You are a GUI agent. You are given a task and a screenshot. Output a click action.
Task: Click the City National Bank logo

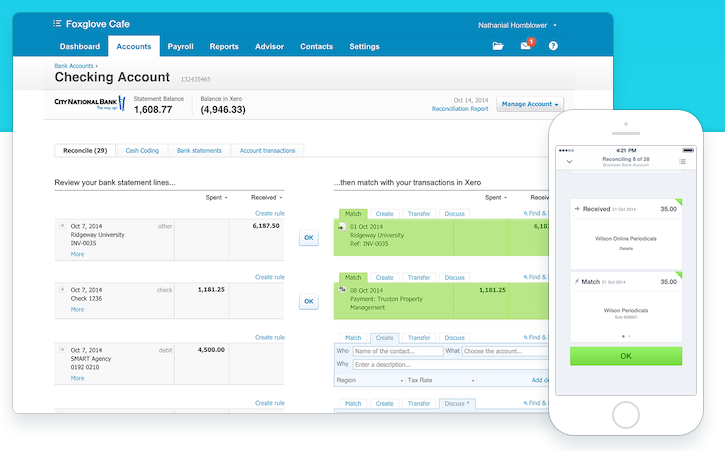[x=90, y=103]
